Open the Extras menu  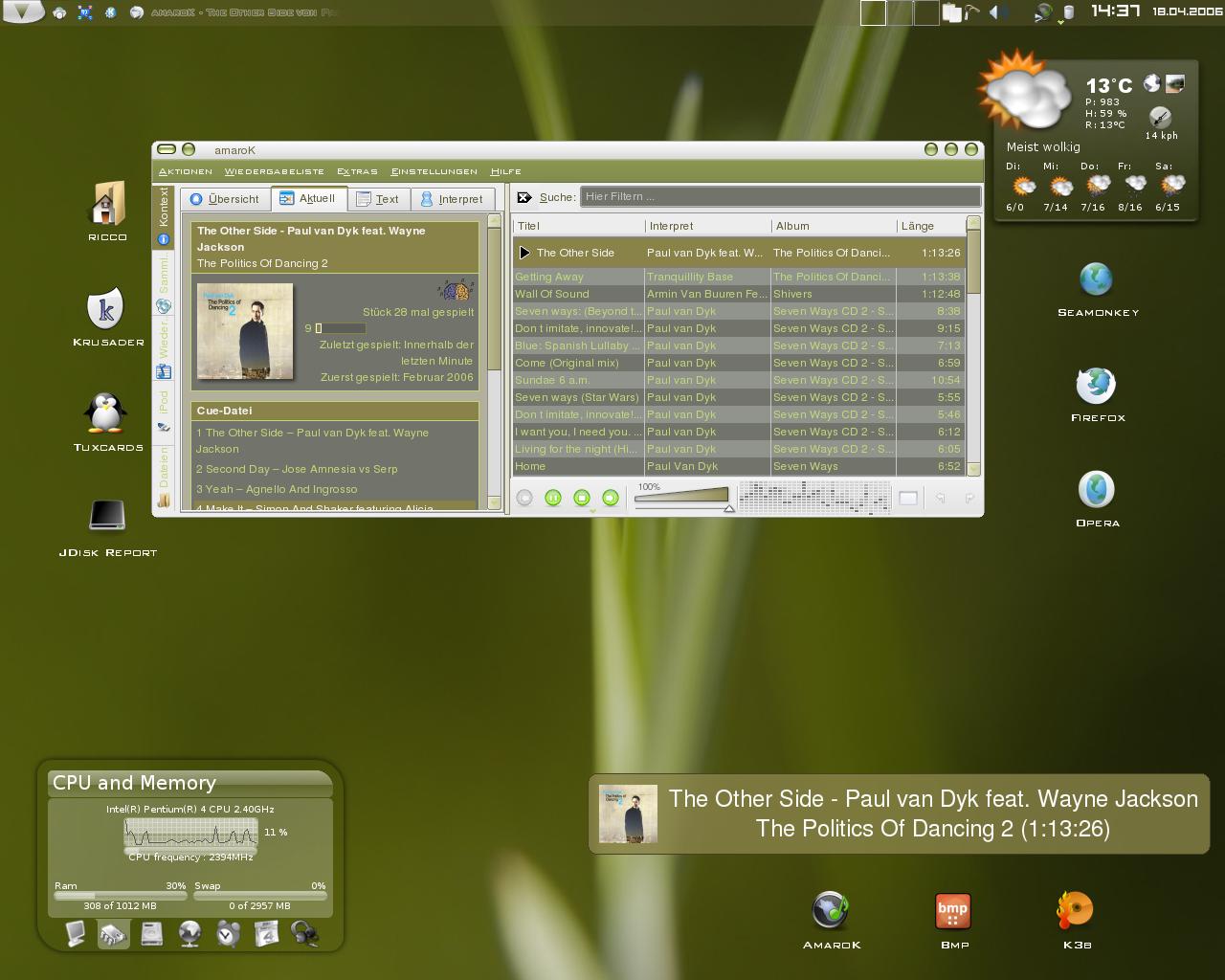pos(357,171)
